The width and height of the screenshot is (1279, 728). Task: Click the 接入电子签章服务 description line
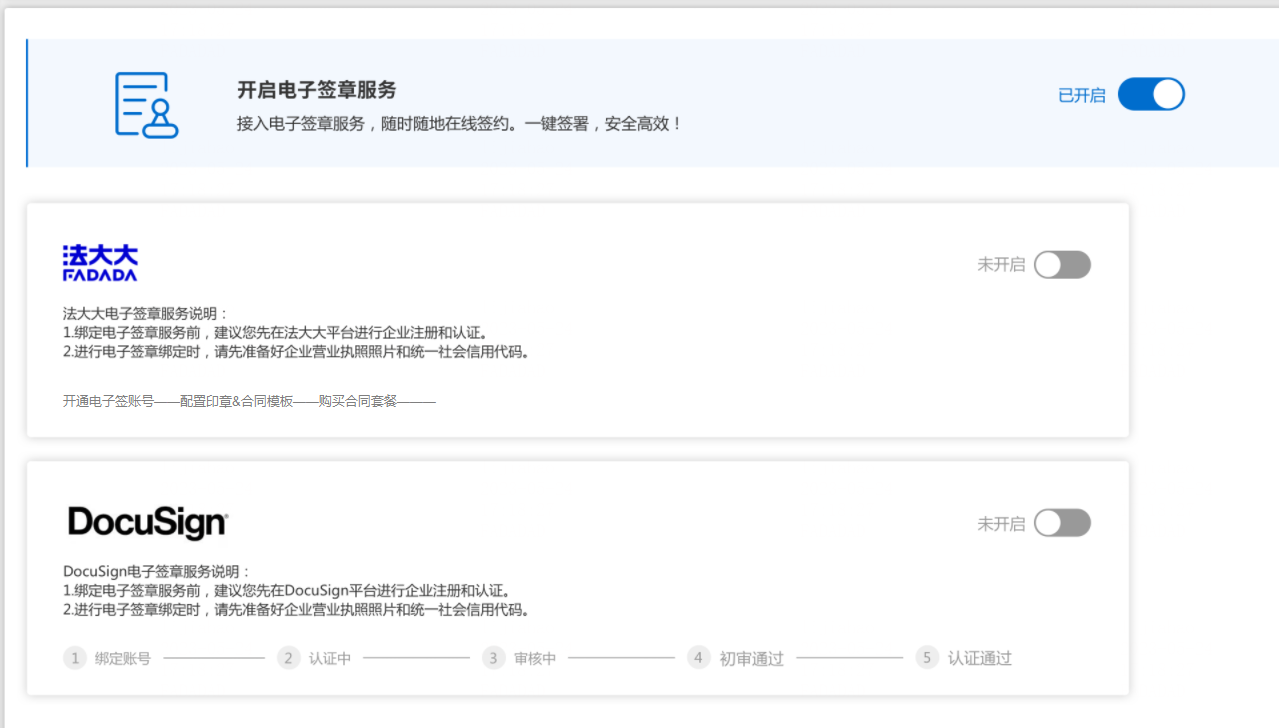[459, 124]
